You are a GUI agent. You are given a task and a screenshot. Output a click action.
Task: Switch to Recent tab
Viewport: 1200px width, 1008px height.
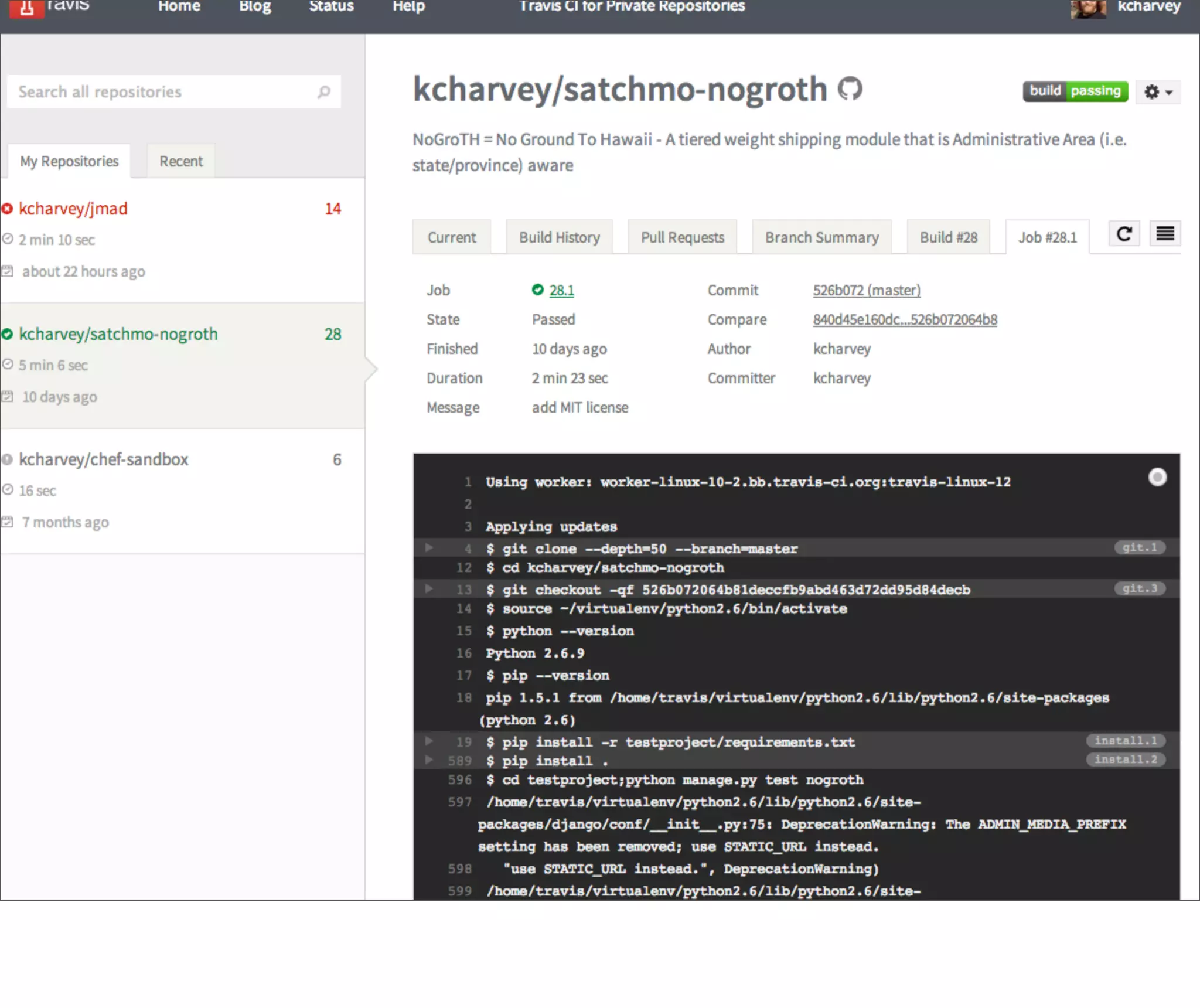click(x=181, y=161)
